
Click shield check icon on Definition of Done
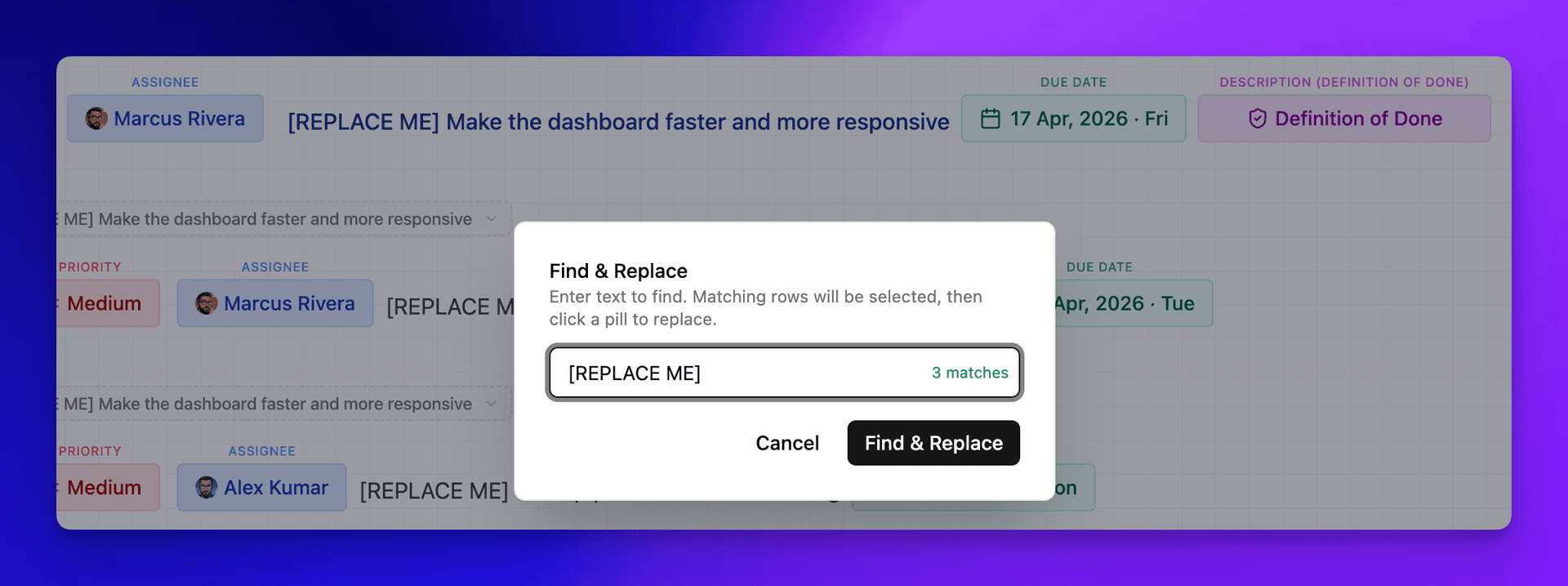tap(1258, 119)
